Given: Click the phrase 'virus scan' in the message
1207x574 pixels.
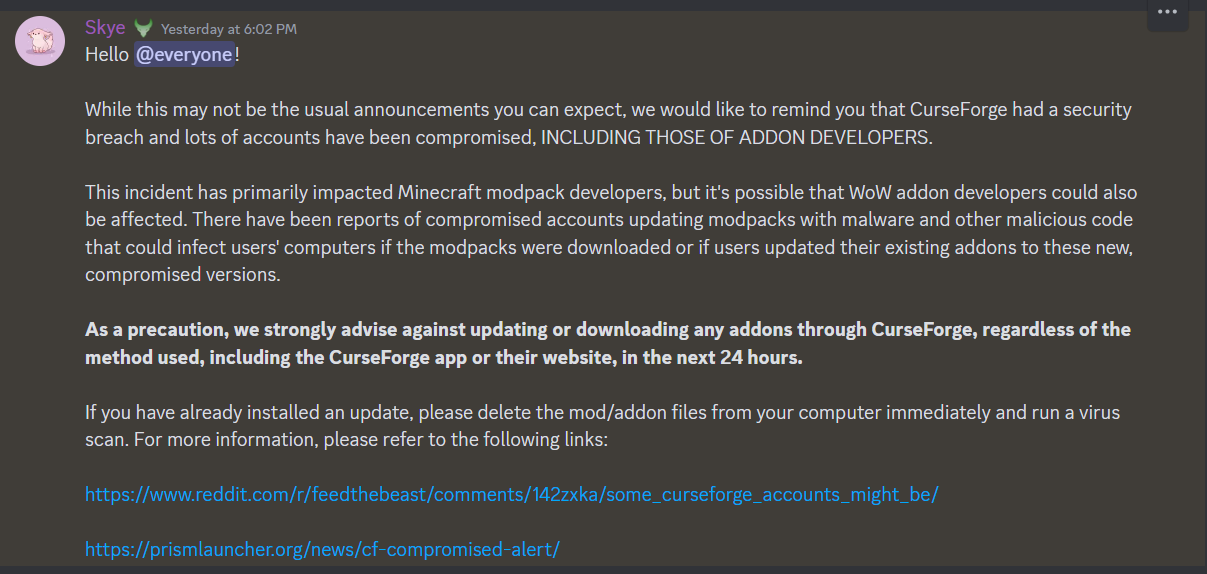Looking at the screenshot, I should point(1108,412).
